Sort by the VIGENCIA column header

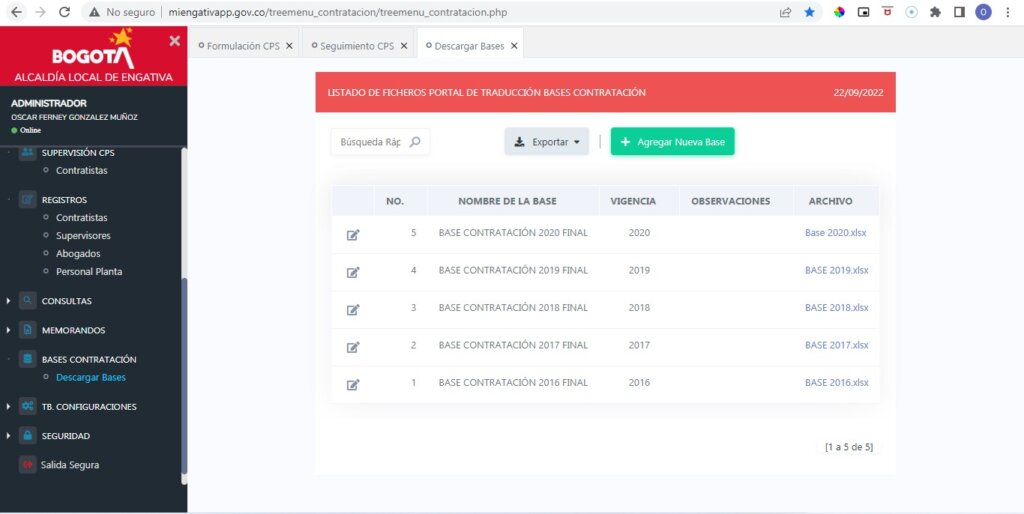633,201
